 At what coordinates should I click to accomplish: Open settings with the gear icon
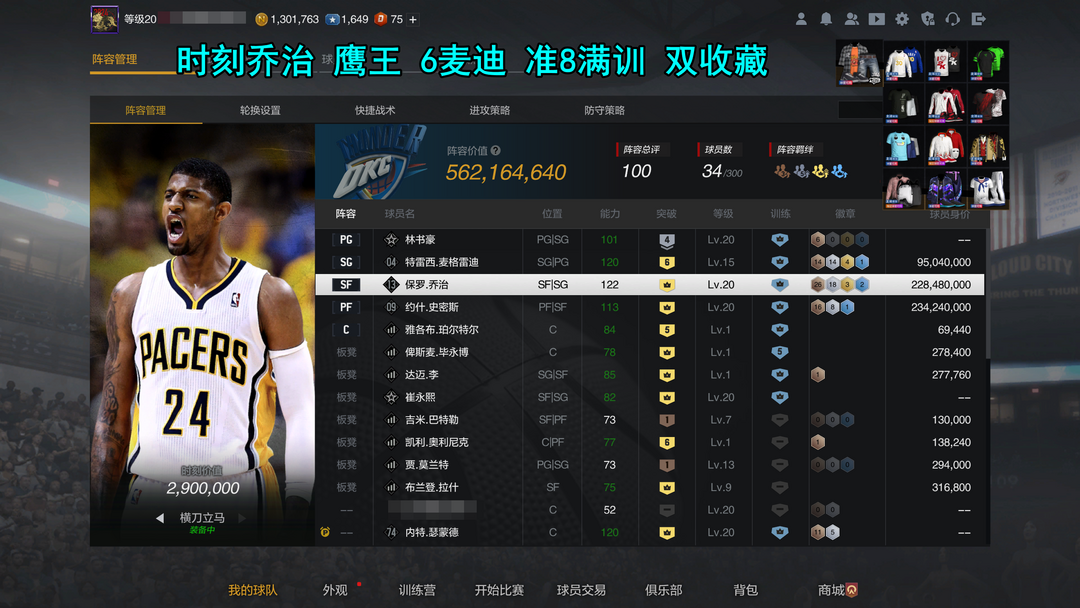(x=902, y=19)
